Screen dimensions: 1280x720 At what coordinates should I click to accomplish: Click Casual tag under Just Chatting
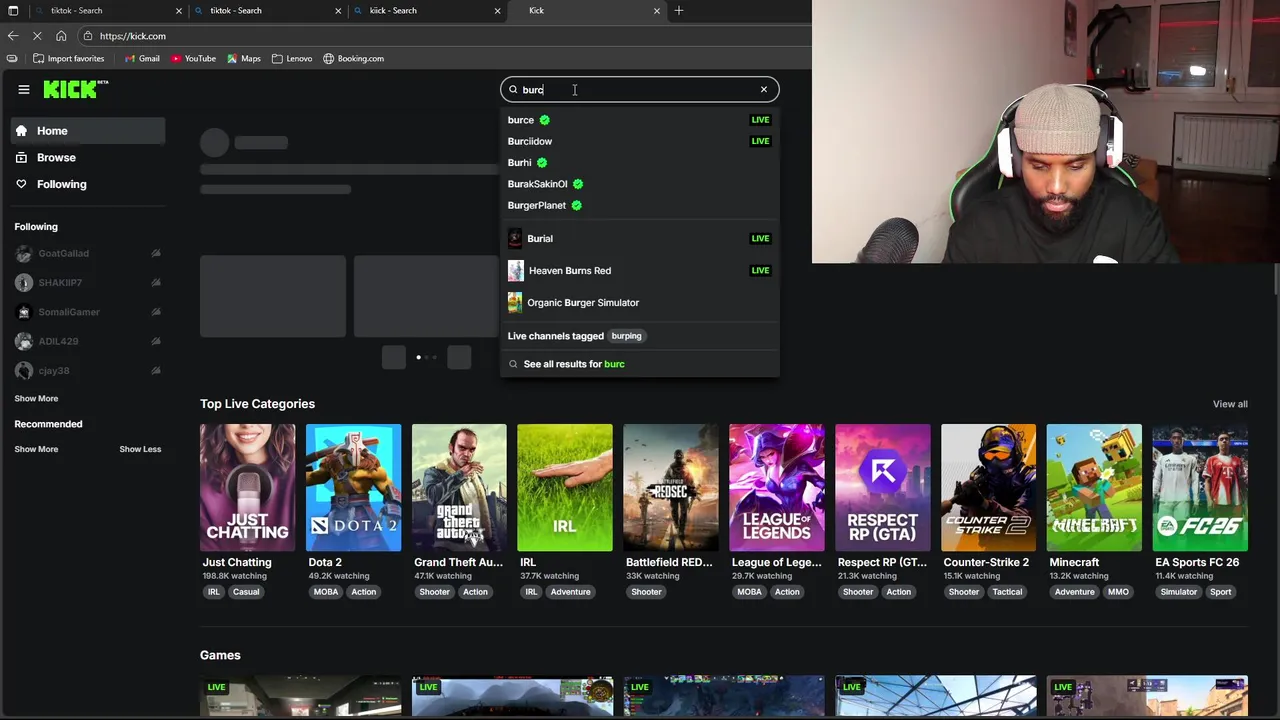tap(246, 592)
